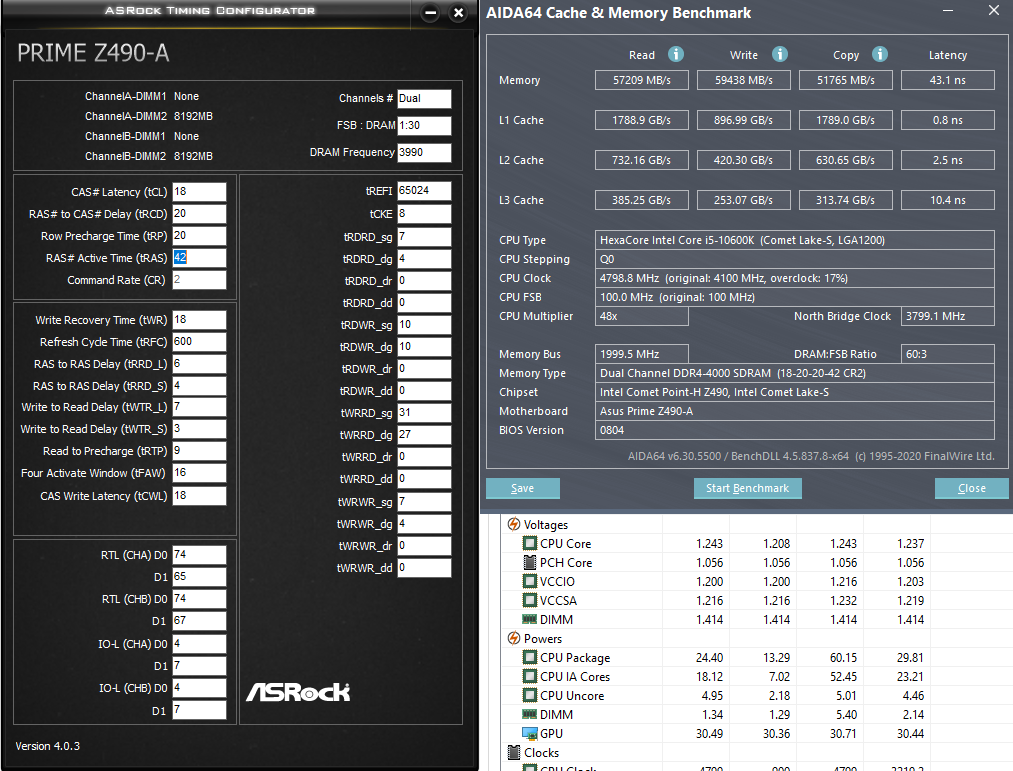This screenshot has width=1013, height=771.
Task: Click the IO-L (CHB) D0 field
Action: (199, 688)
